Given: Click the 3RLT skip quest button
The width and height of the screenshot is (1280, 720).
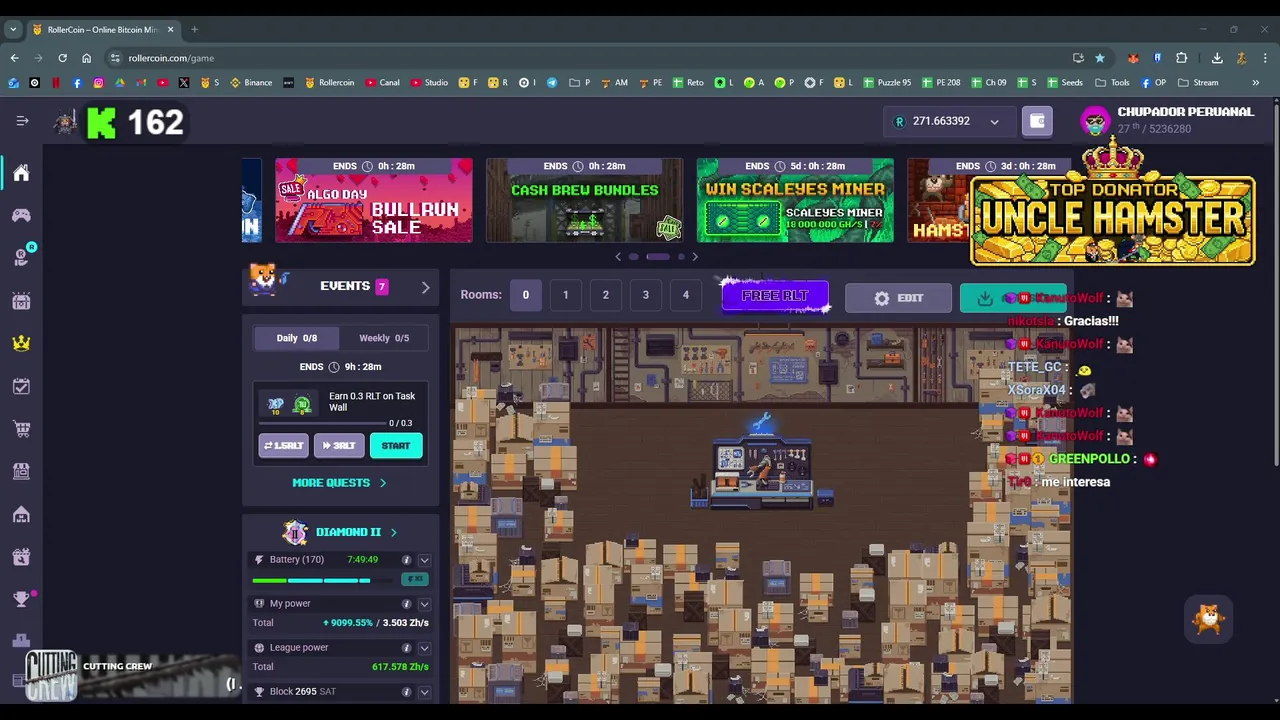Looking at the screenshot, I should 339,446.
